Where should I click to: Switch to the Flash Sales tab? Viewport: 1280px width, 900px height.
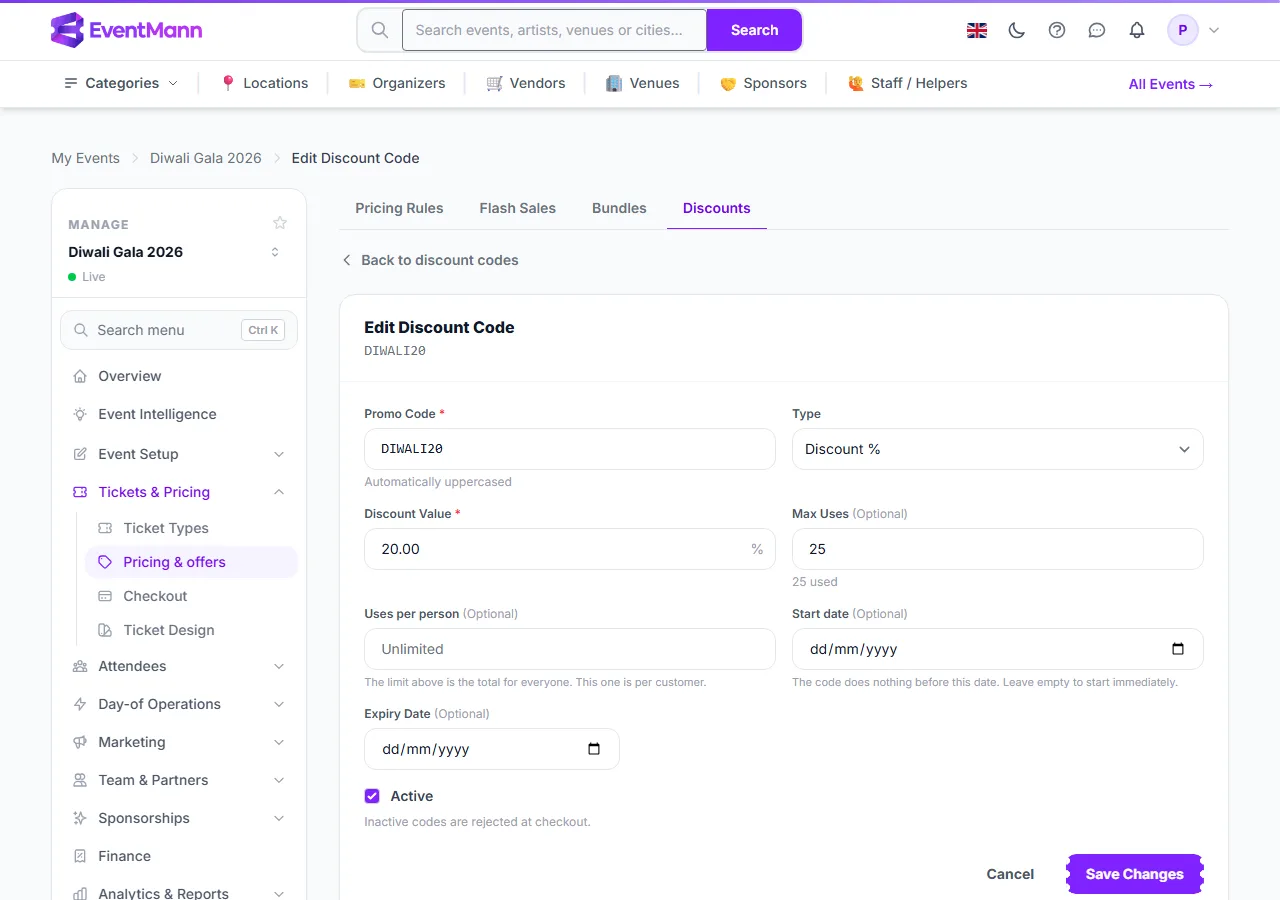[517, 208]
